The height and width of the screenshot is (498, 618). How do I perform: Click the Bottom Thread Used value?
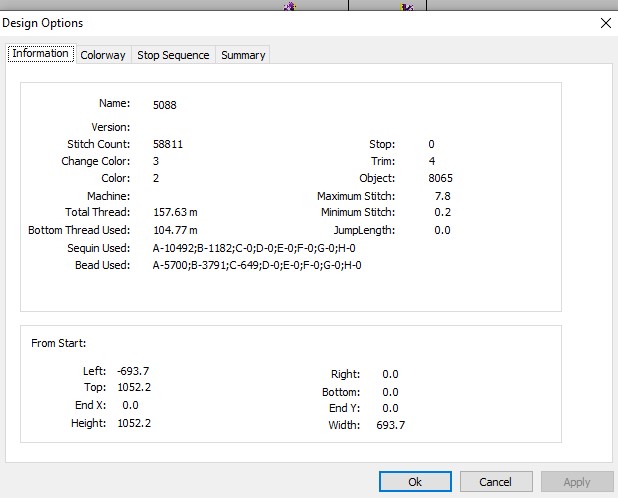pyautogui.click(x=175, y=230)
